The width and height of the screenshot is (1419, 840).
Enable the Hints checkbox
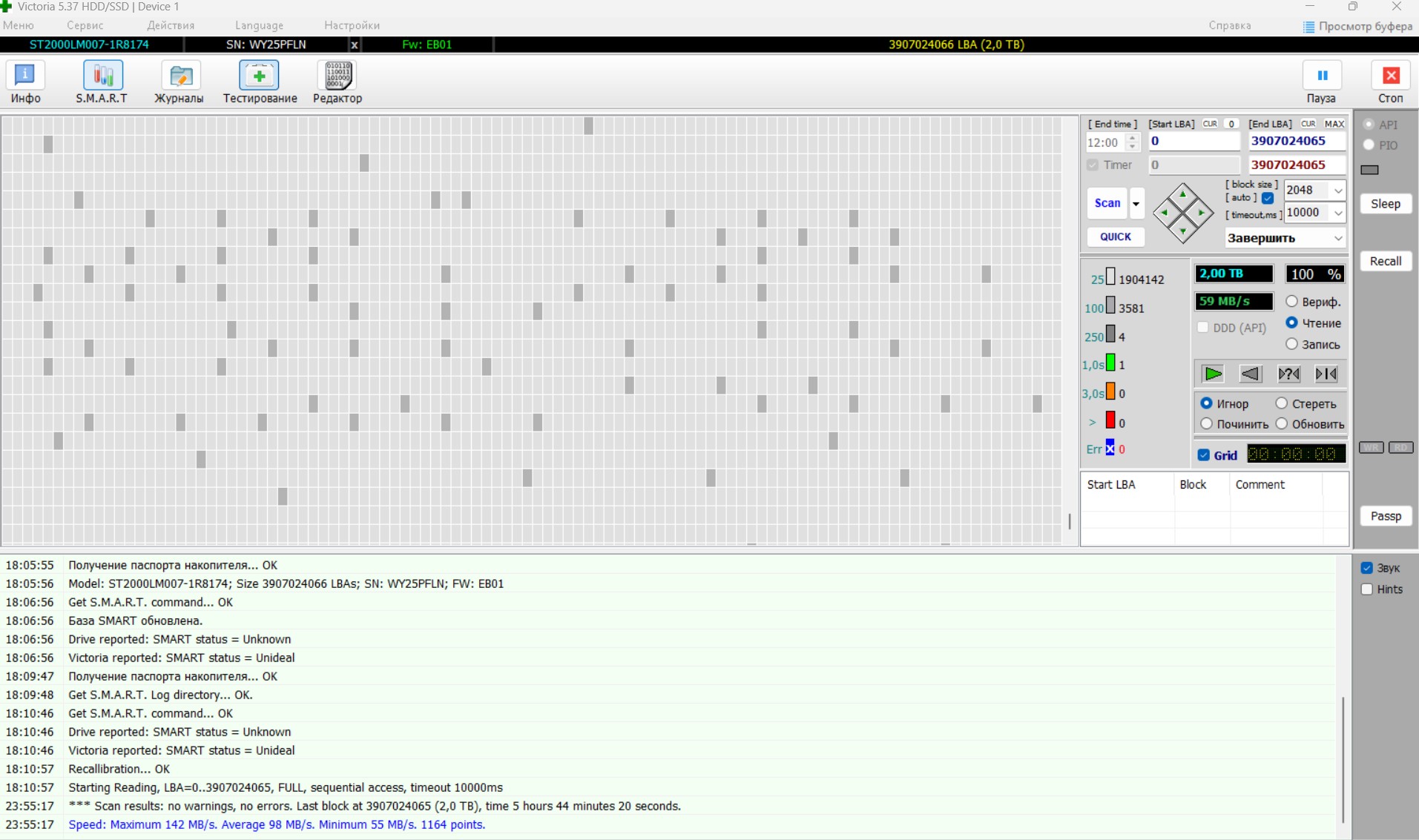tap(1367, 589)
